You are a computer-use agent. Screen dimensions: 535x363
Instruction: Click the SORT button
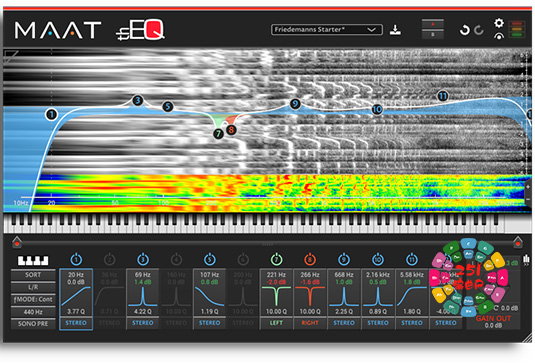point(33,275)
